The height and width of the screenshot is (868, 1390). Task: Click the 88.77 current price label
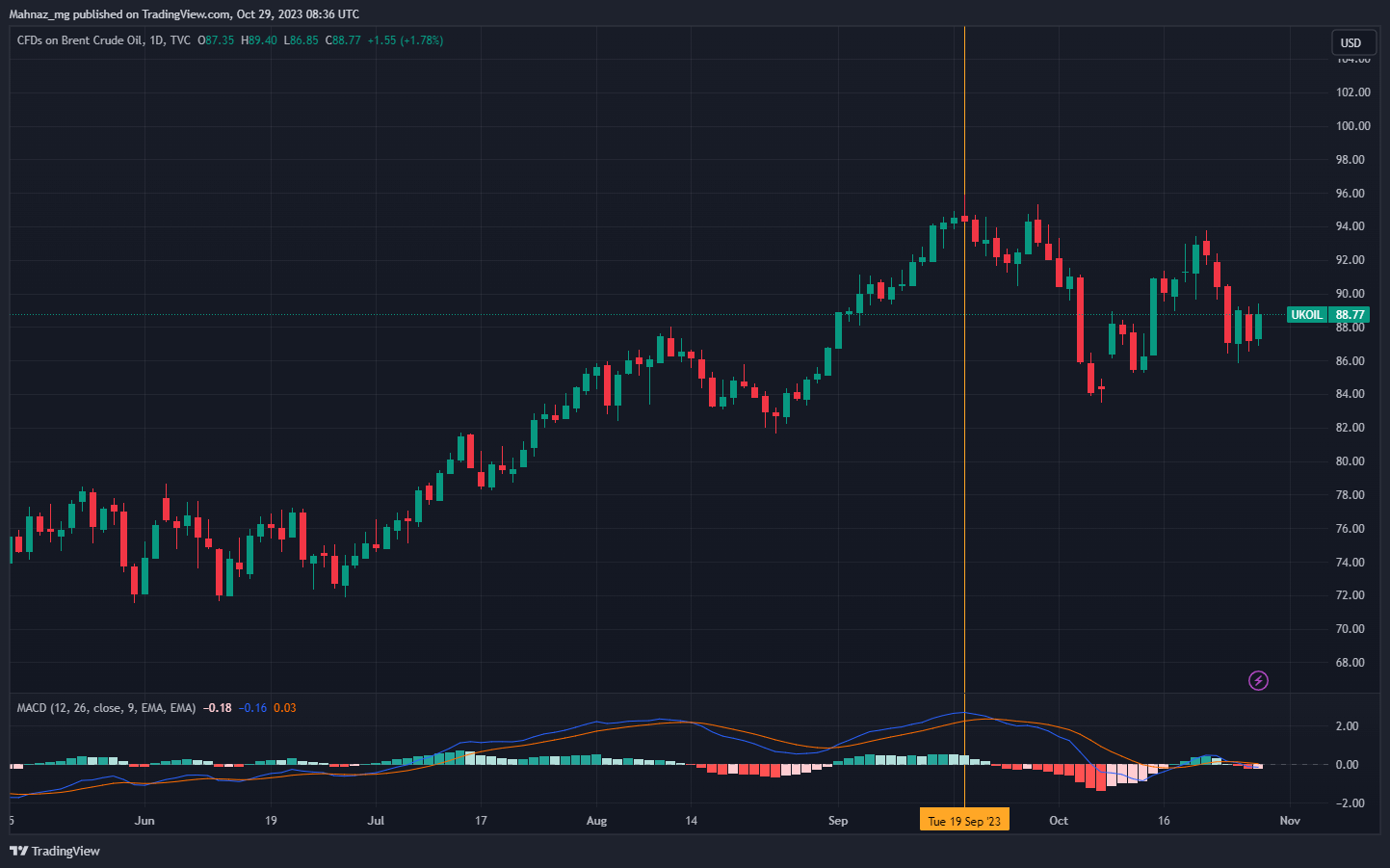point(1350,315)
